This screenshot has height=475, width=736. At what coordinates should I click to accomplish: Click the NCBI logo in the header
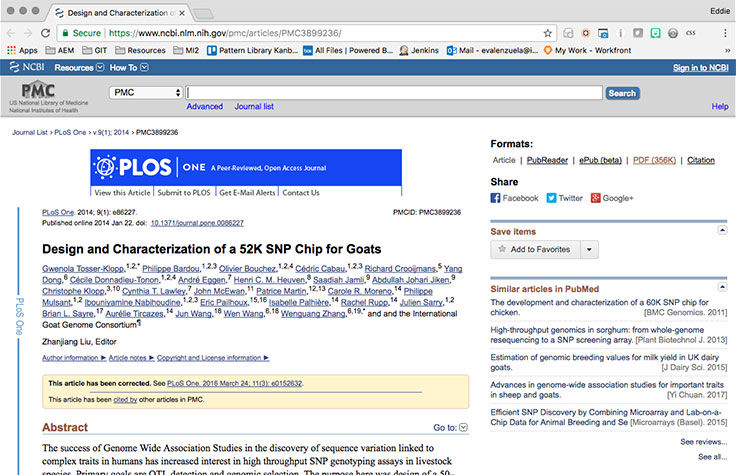pyautogui.click(x=28, y=67)
